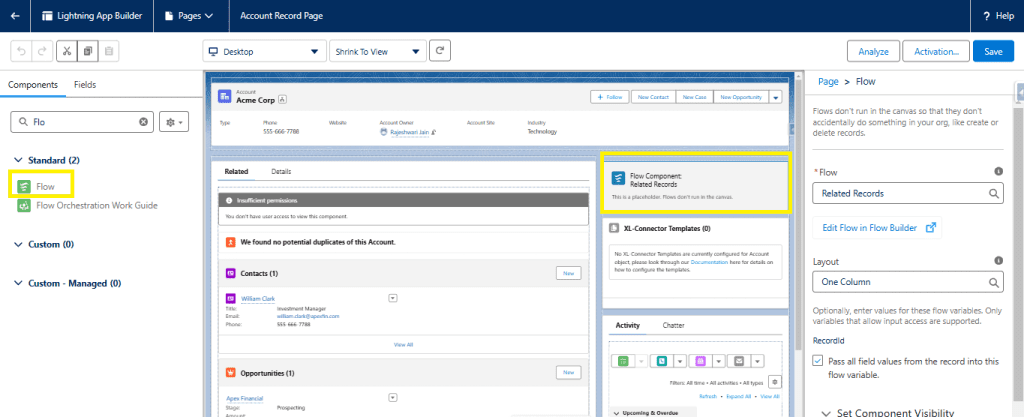Expand the Custom (0) section
Screen dimensions: 1024x417
coord(18,244)
